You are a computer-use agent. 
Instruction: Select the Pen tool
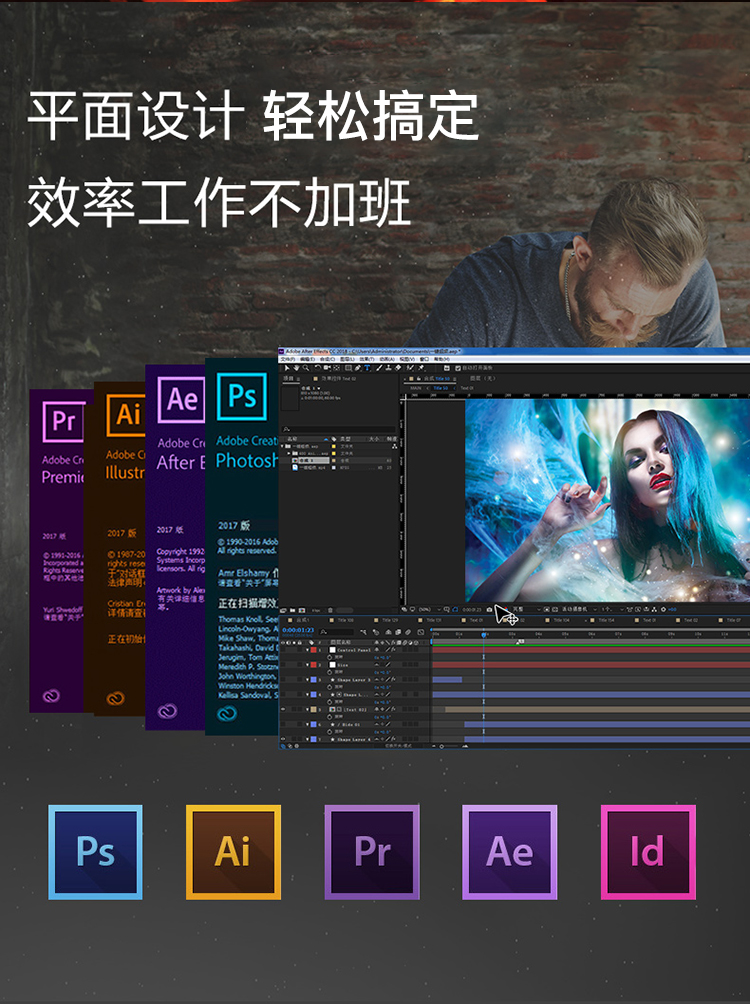357,368
